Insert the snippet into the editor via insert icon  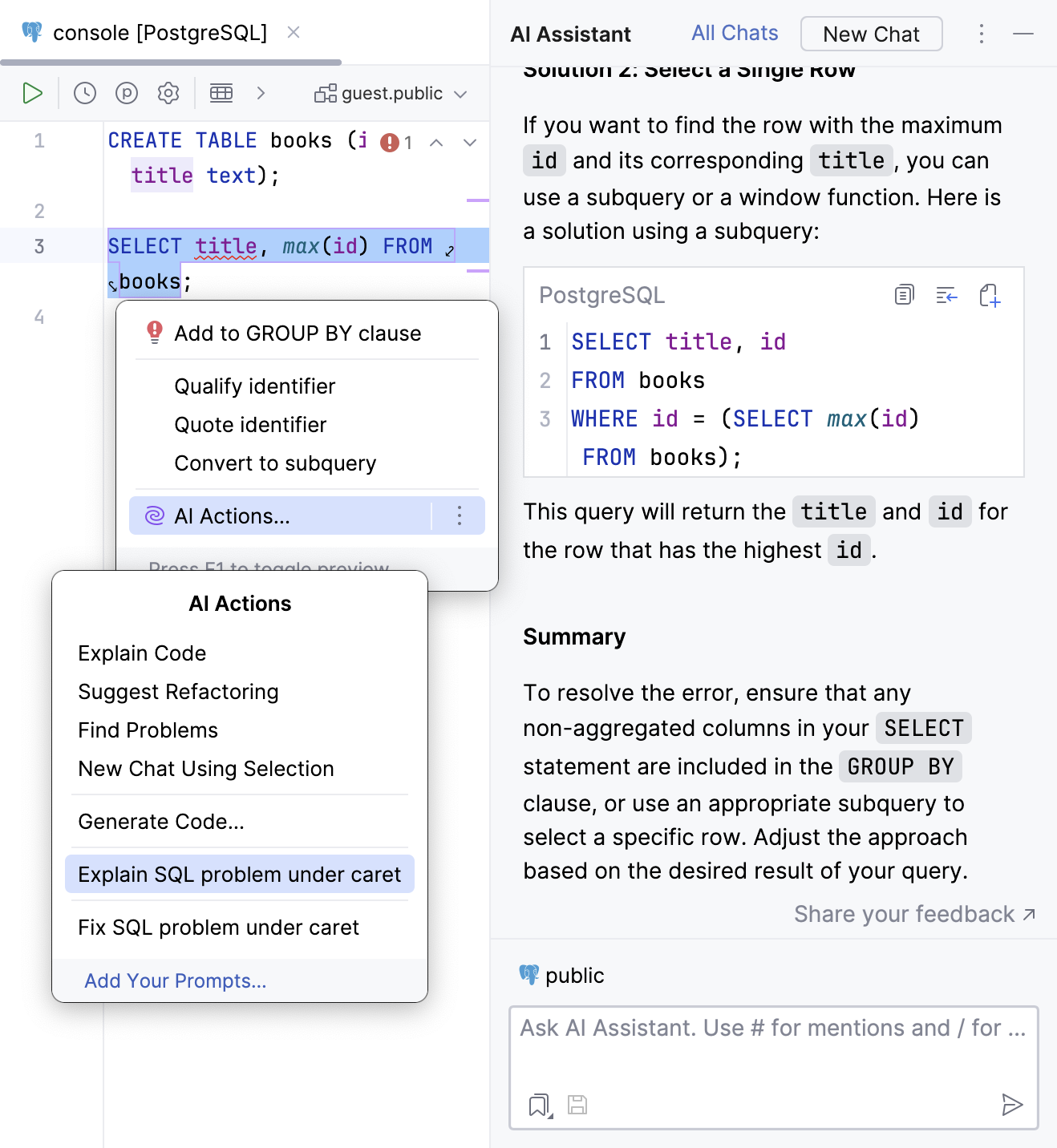tap(946, 295)
